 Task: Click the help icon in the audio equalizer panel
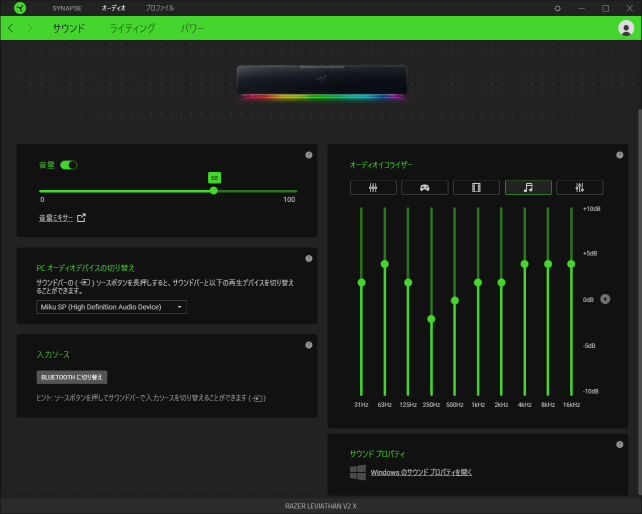click(620, 155)
